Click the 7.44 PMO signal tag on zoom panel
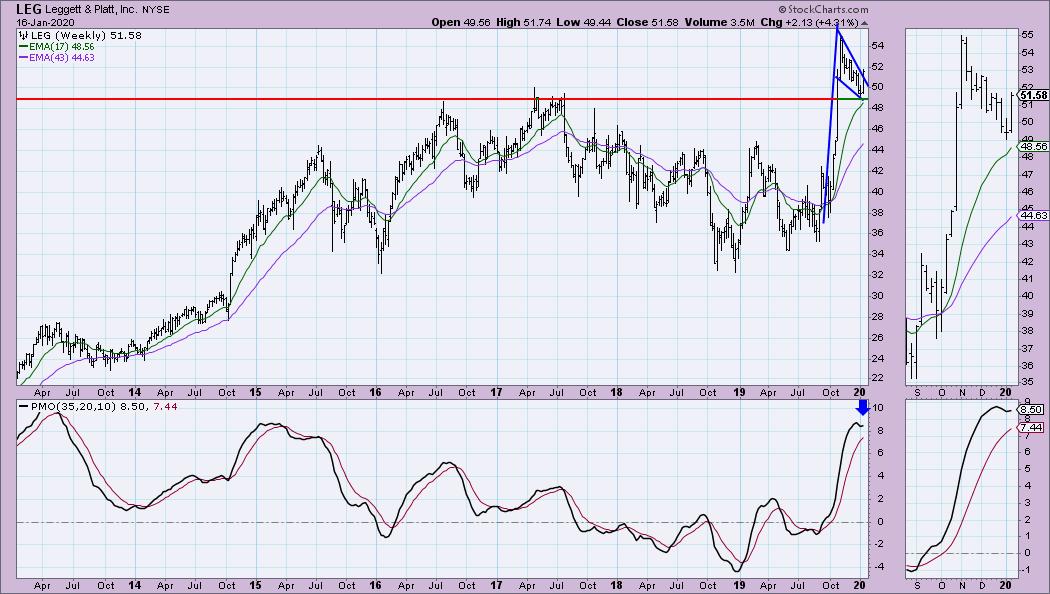Viewport: 1050px width, 594px height. pos(1033,427)
